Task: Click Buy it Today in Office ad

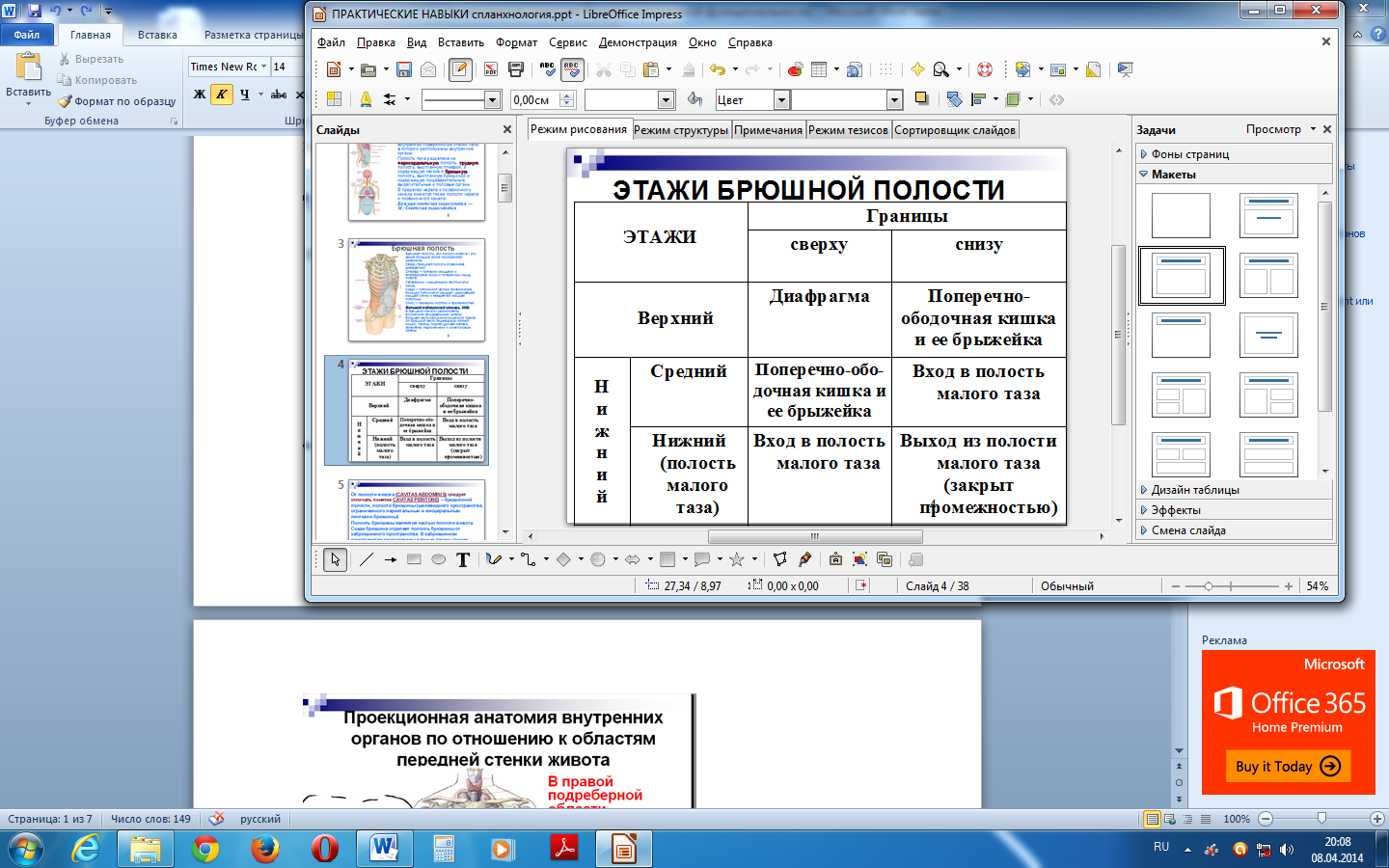Action: click(1288, 766)
